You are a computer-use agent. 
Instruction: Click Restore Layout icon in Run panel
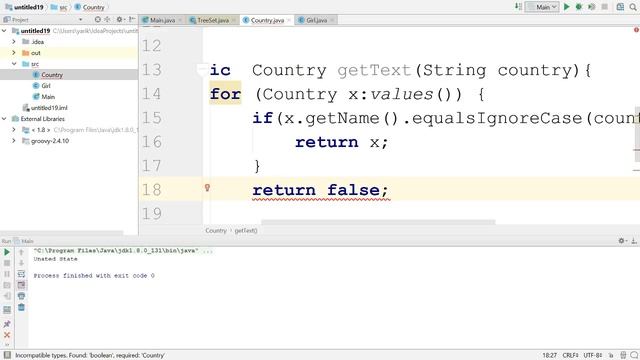click(x=7, y=310)
